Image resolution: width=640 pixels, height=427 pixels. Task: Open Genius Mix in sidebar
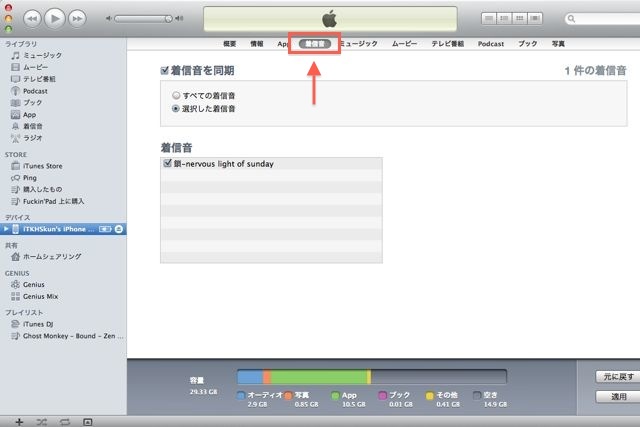[x=40, y=296]
